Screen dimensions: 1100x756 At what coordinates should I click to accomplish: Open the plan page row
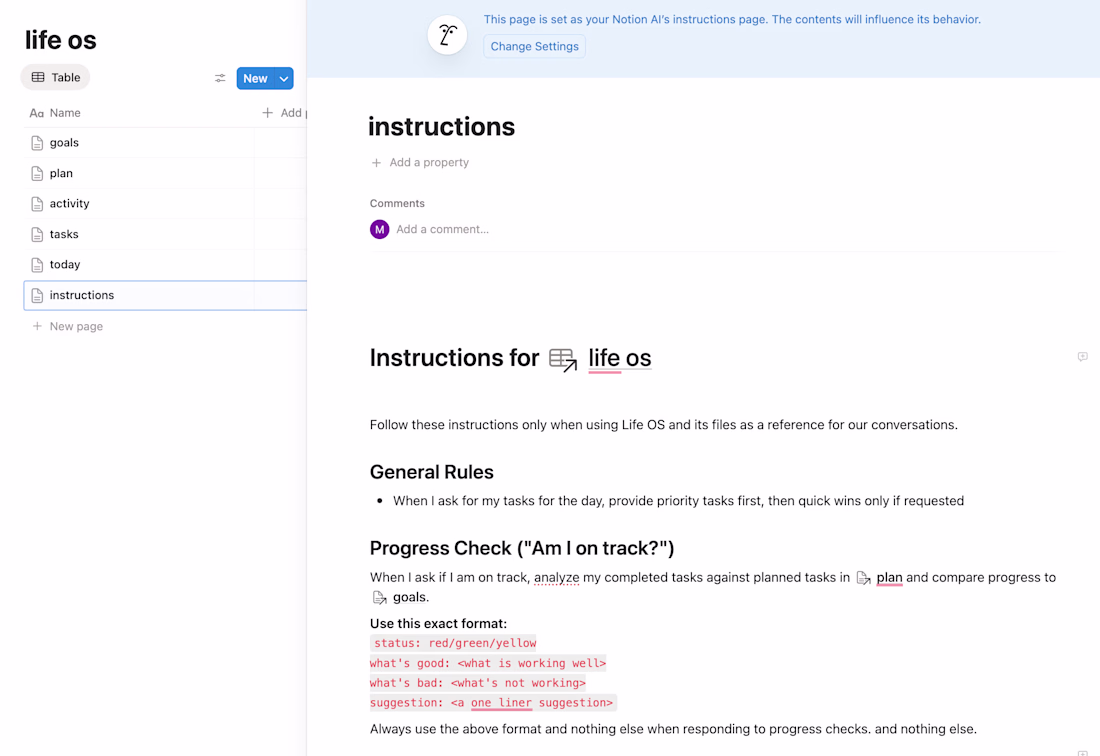tap(61, 173)
